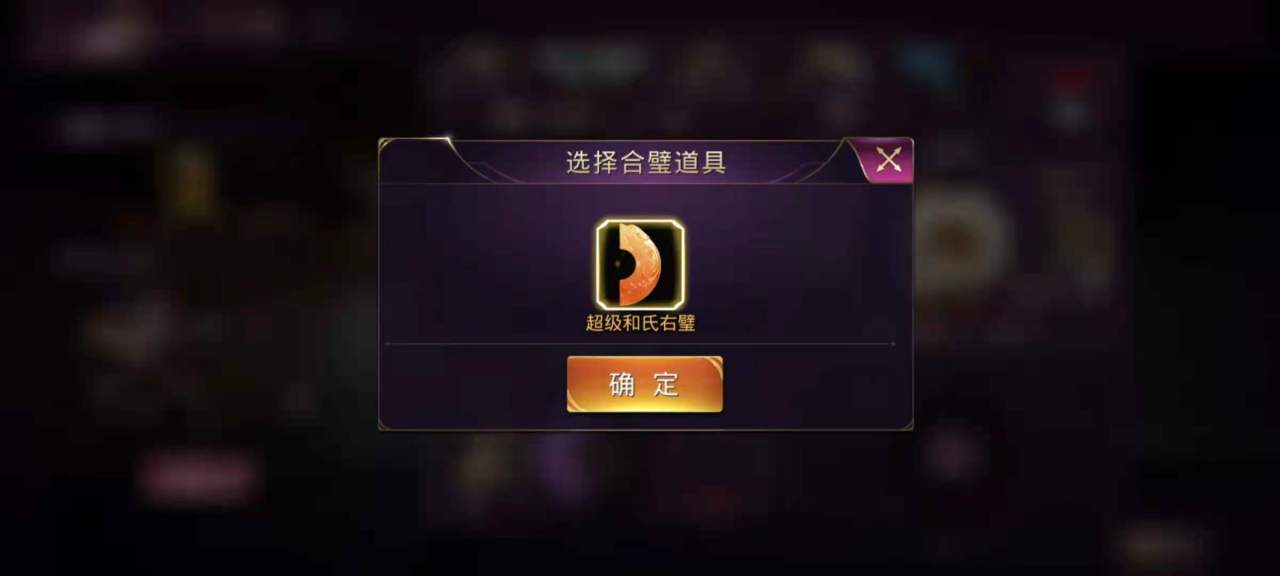The width and height of the screenshot is (1280, 576).
Task: Confirm selection with the 确定 button
Action: (645, 384)
